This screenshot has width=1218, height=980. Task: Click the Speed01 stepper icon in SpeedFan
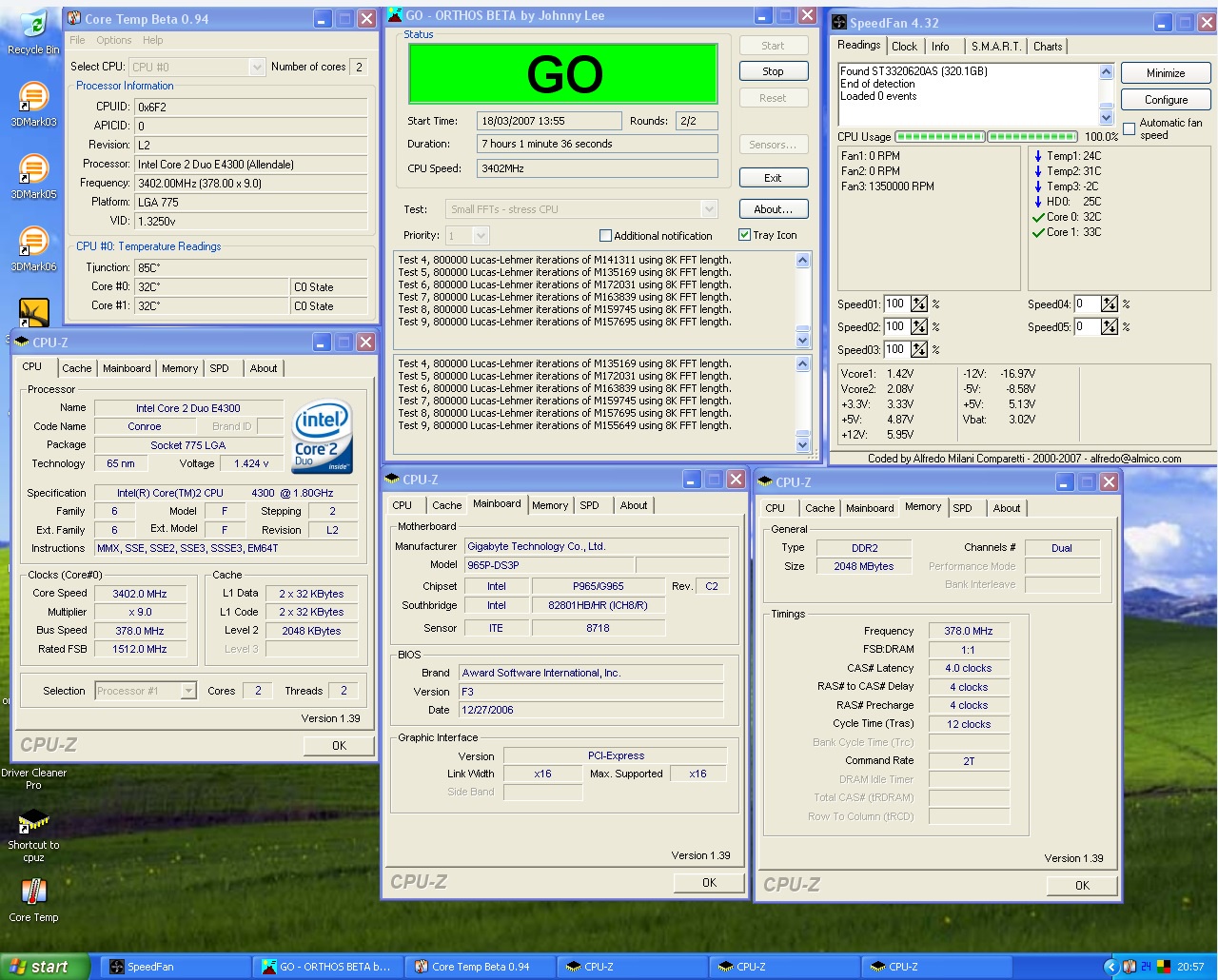918,304
